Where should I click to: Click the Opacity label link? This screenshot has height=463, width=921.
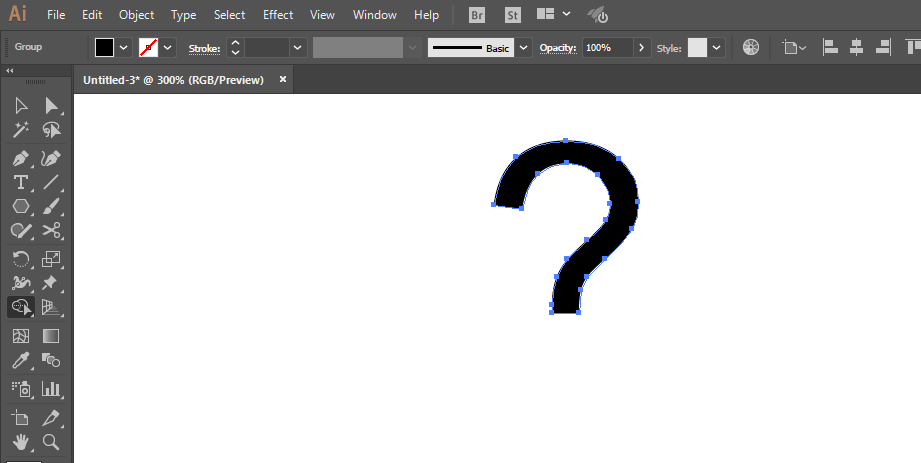558,48
